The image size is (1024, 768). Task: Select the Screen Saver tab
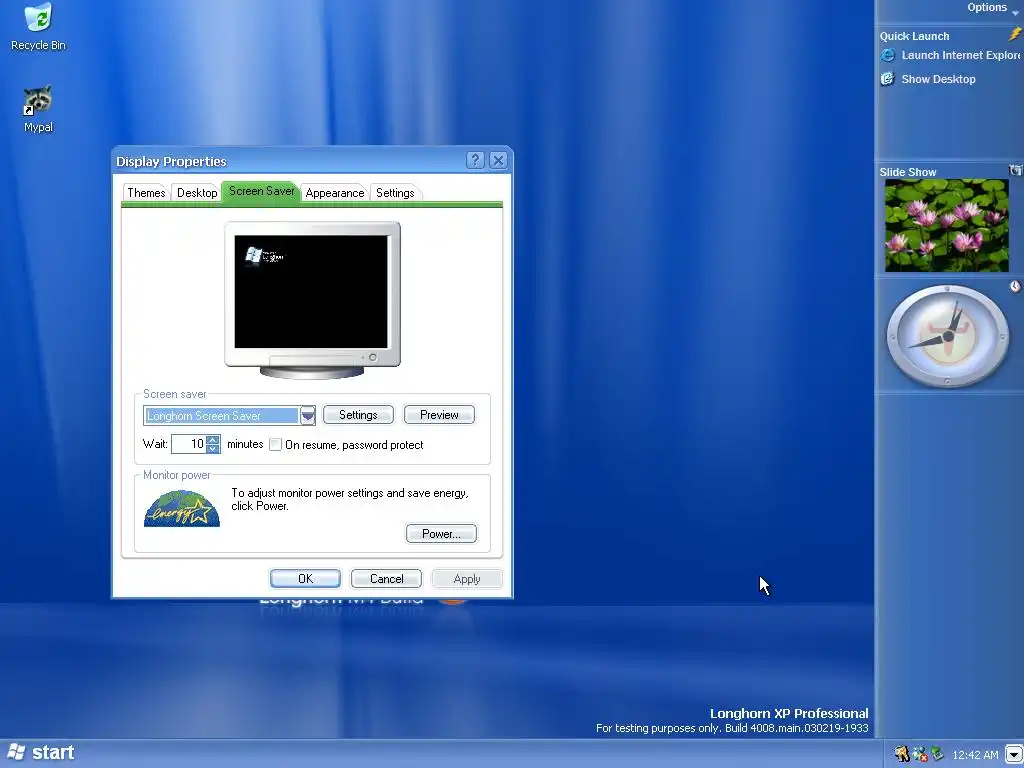(261, 191)
